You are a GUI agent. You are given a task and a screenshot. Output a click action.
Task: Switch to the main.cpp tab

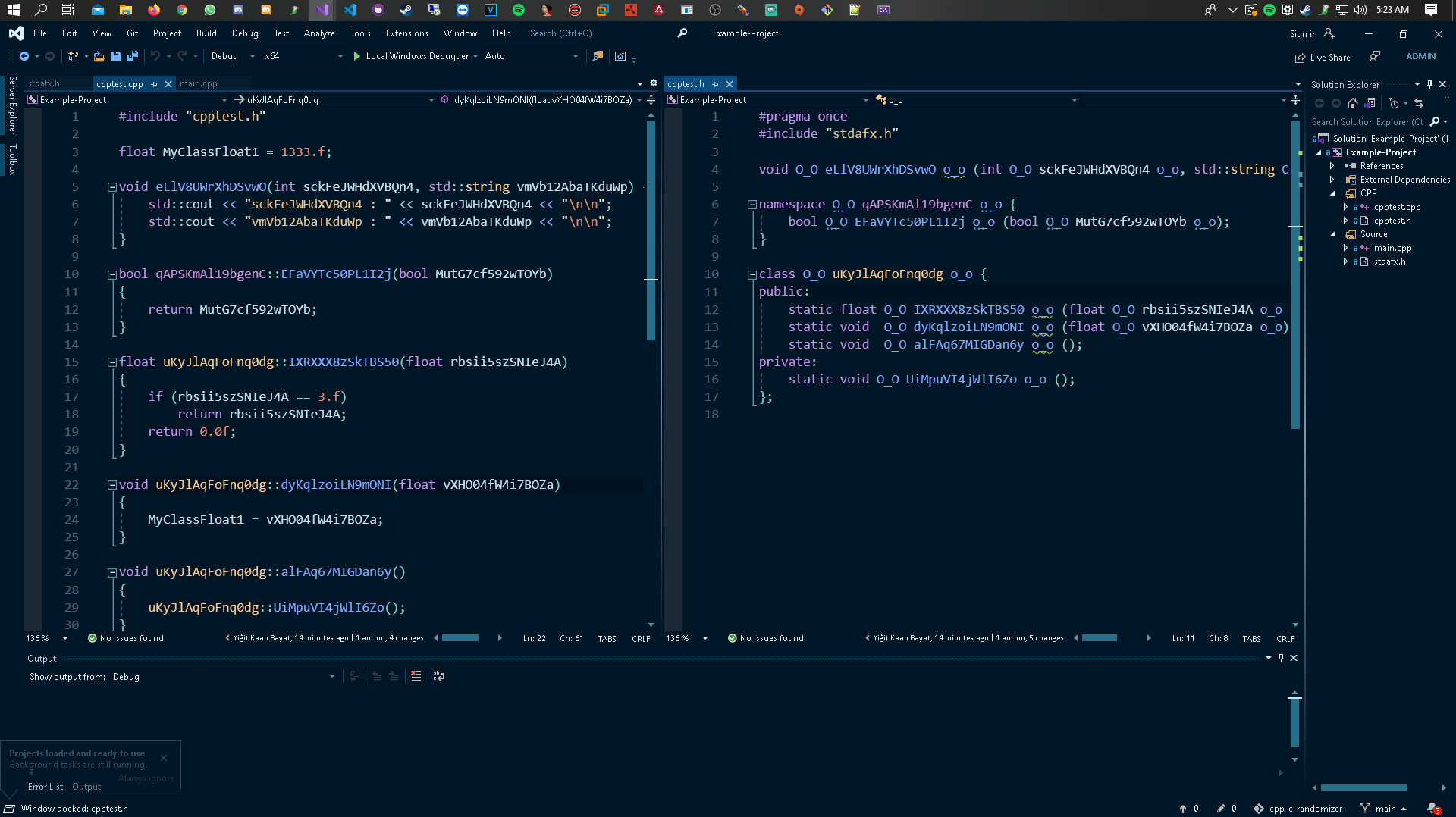tap(199, 84)
